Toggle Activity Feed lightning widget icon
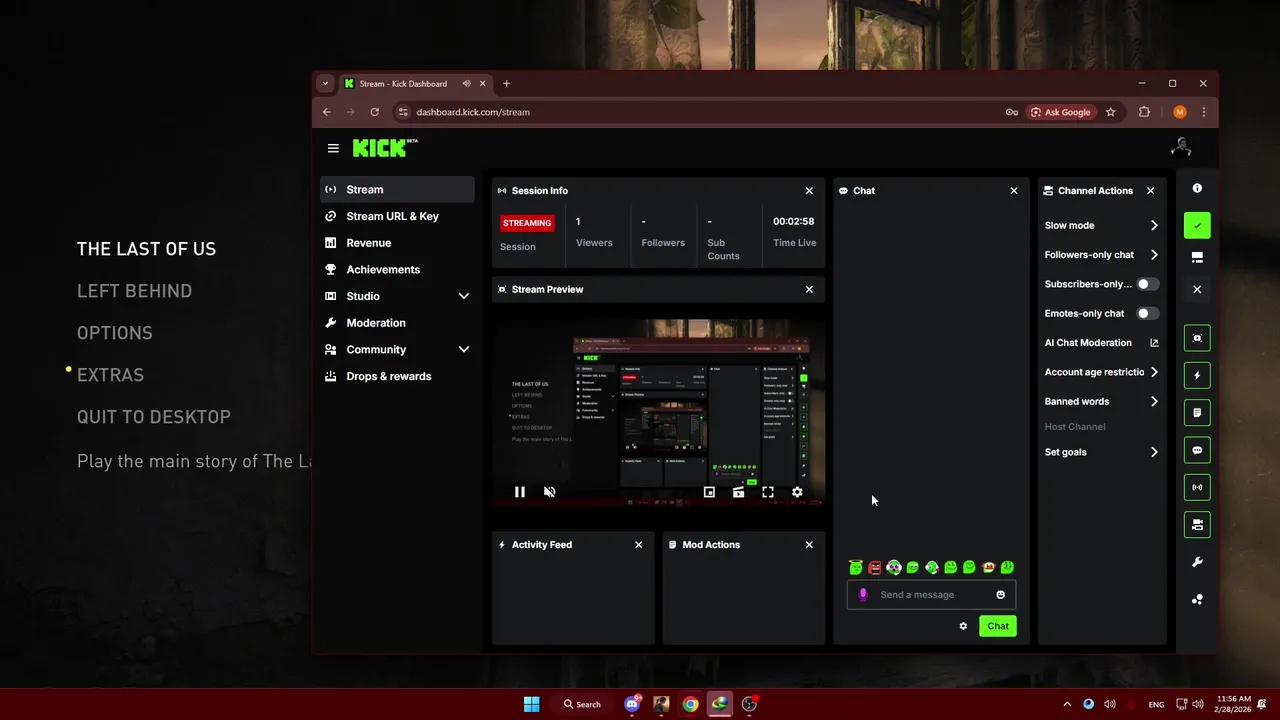This screenshot has height=720, width=1280. coord(1197,375)
